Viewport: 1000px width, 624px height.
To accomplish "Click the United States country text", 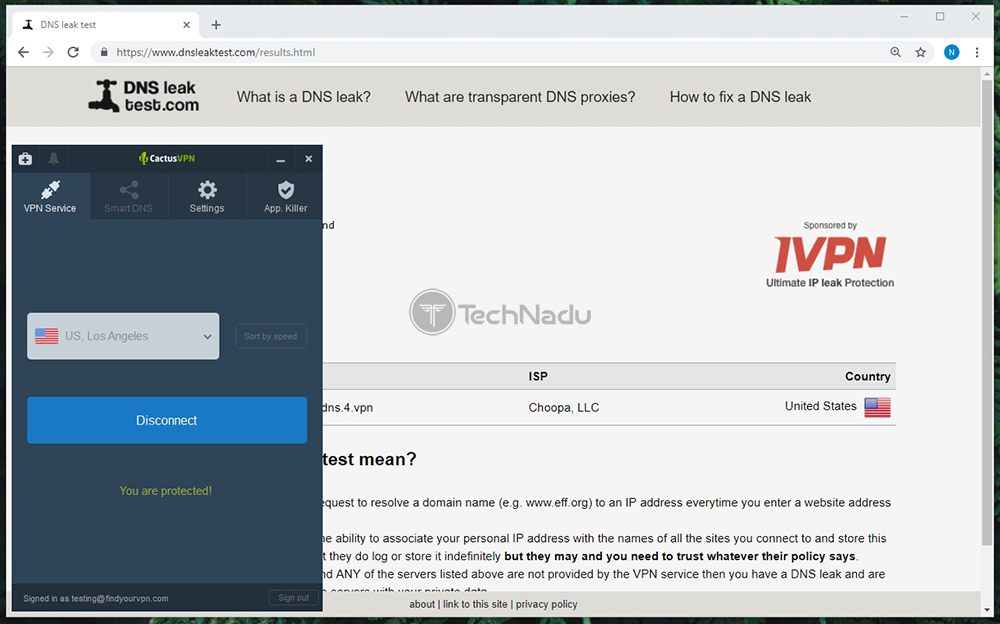I will 820,406.
